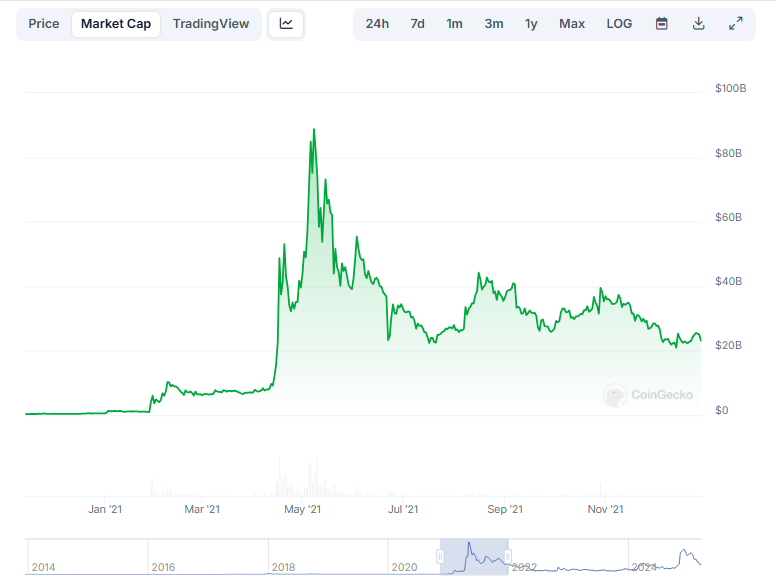Image resolution: width=776 pixels, height=582 pixels.
Task: Click the May '21 axis label
Action: [302, 509]
